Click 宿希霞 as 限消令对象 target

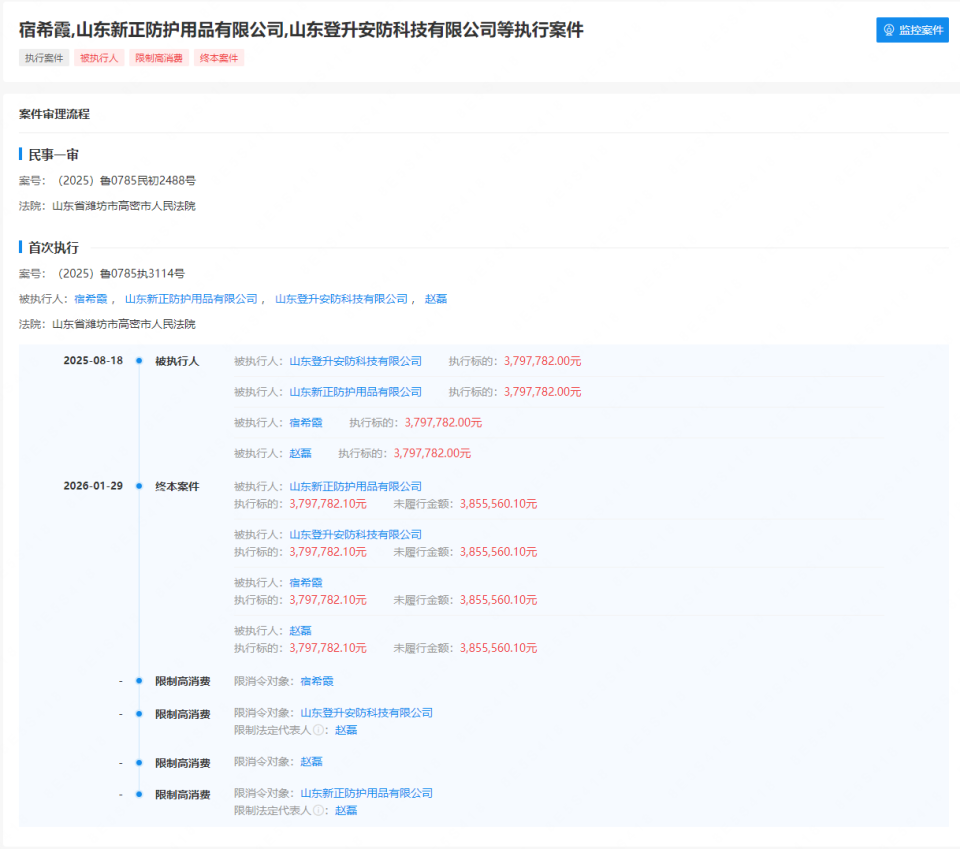pyautogui.click(x=318, y=681)
